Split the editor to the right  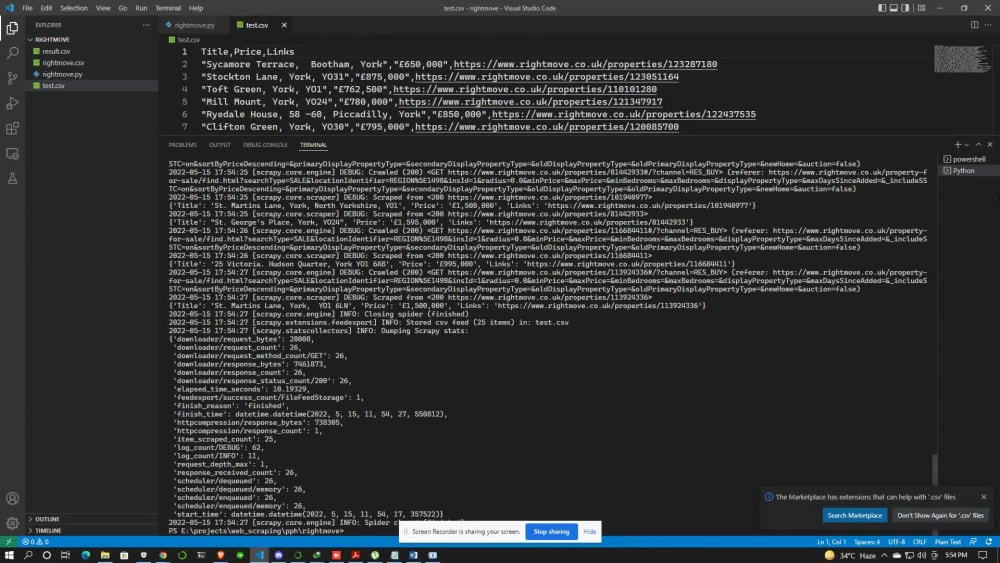pyautogui.click(x=974, y=25)
